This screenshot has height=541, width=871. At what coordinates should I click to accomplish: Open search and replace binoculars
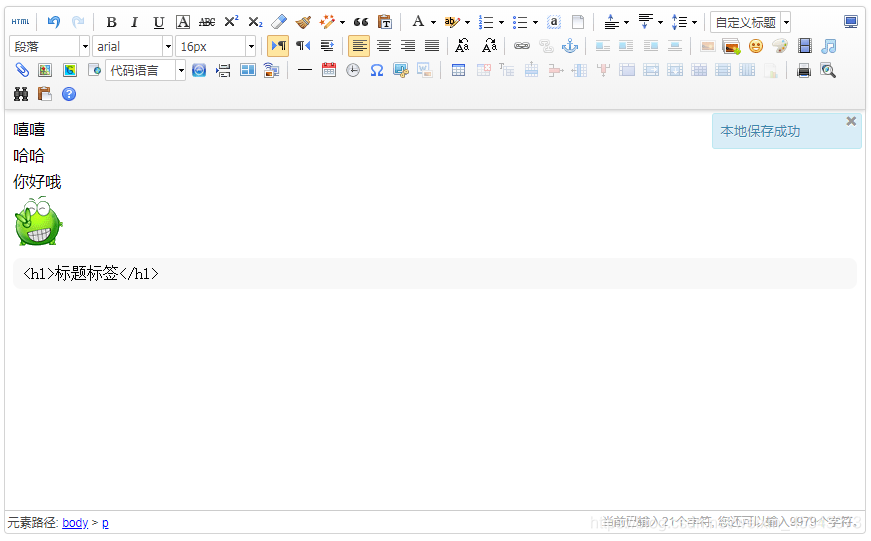click(x=21, y=94)
